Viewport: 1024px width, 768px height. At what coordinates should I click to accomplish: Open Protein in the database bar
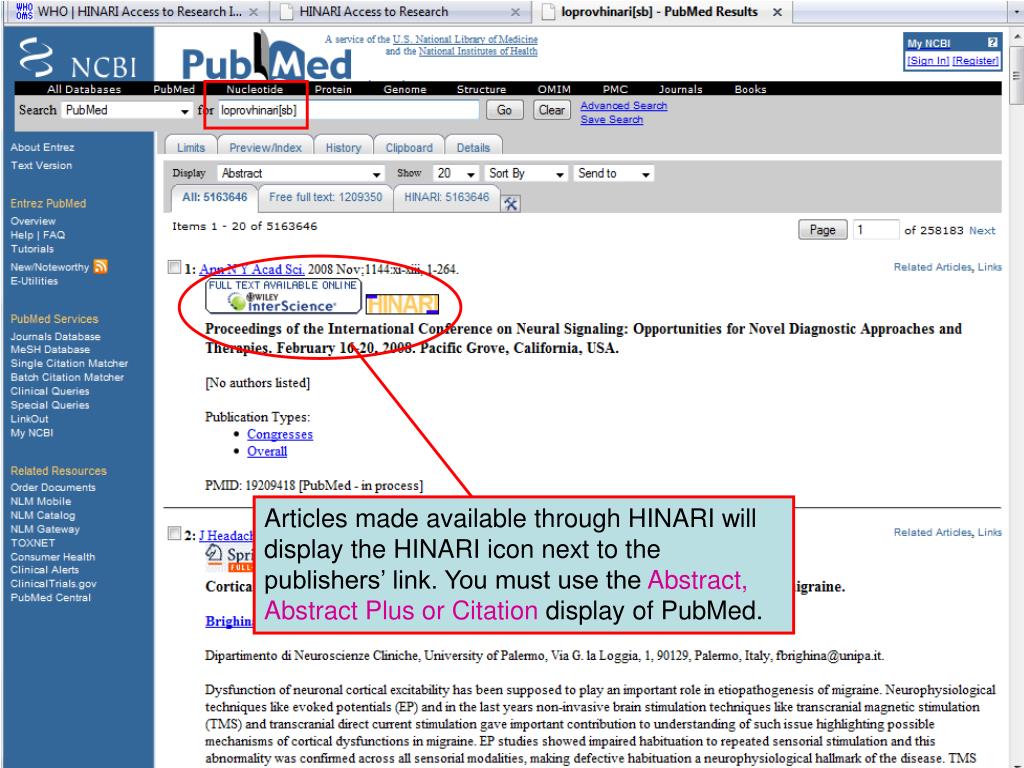pos(333,89)
